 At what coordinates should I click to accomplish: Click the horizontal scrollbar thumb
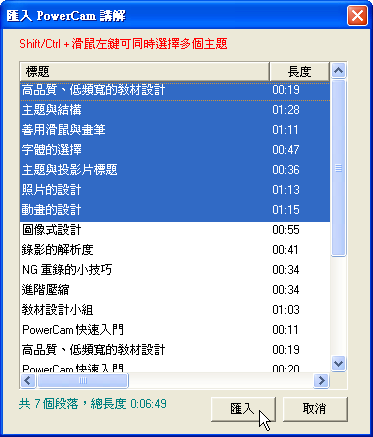coord(83,380)
